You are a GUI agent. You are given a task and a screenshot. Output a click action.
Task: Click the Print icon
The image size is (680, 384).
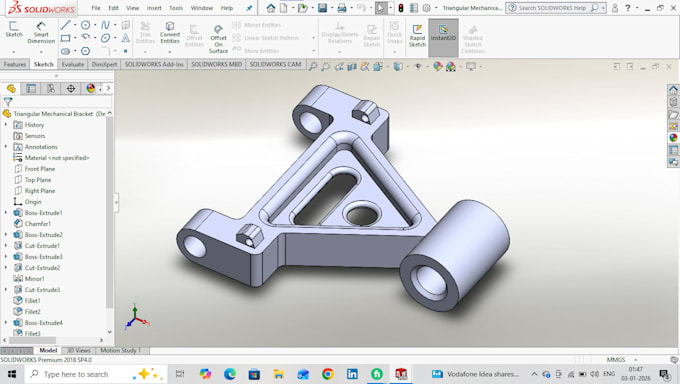[342, 8]
